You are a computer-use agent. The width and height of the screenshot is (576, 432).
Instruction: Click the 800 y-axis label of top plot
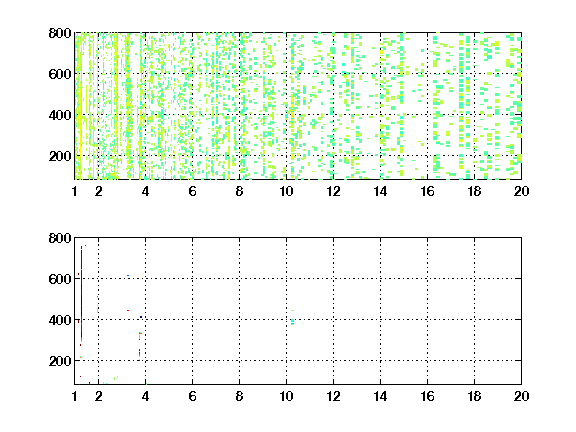coord(60,33)
